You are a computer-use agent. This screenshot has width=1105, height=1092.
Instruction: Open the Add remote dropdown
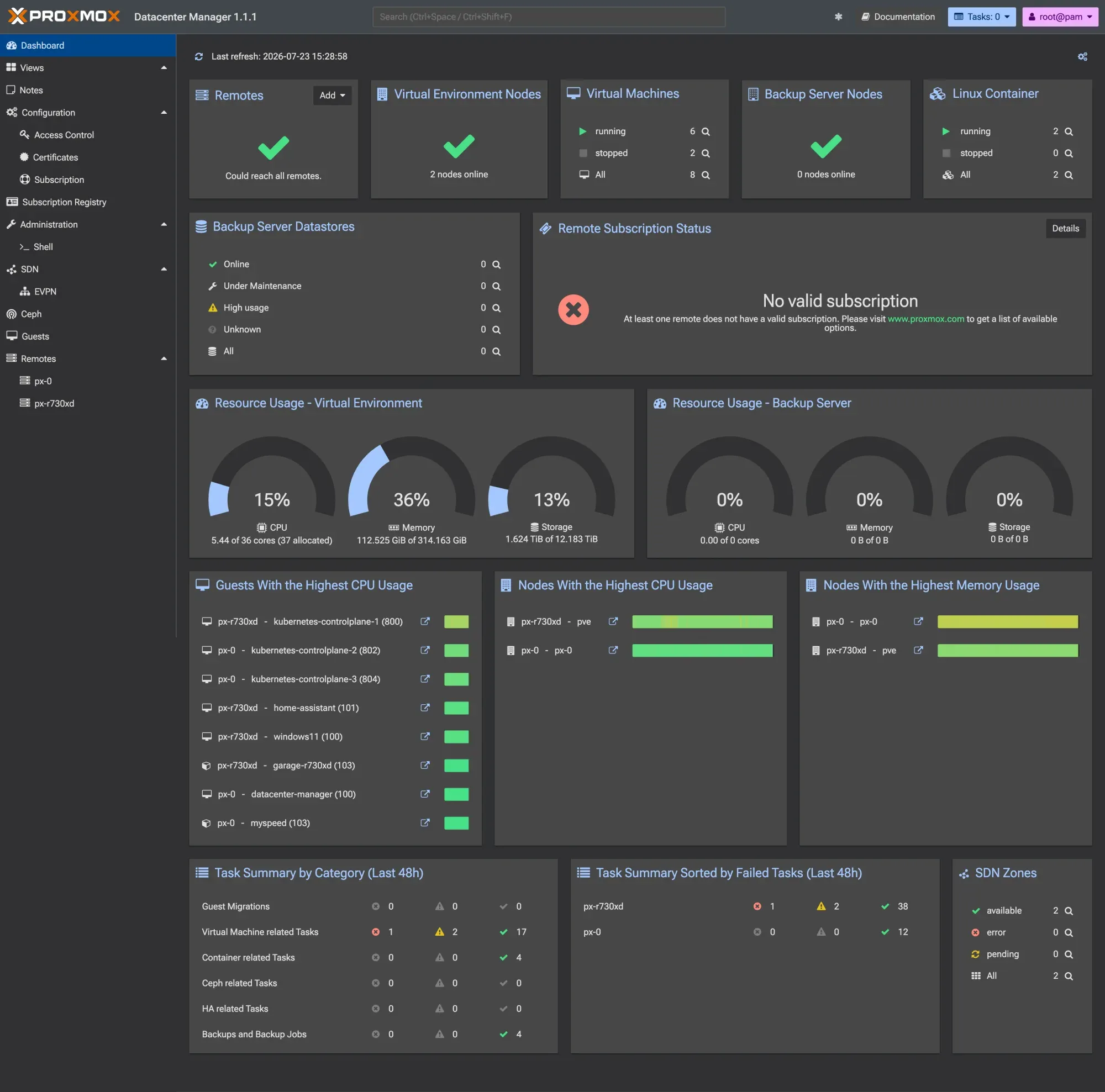click(331, 96)
